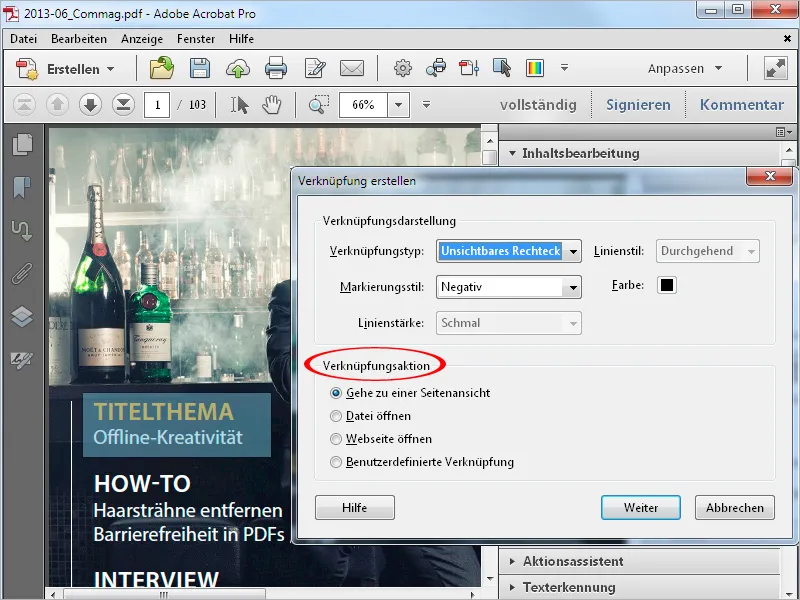Image resolution: width=800 pixels, height=600 pixels.
Task: Open the color spectrum output preview icon
Action: point(535,68)
